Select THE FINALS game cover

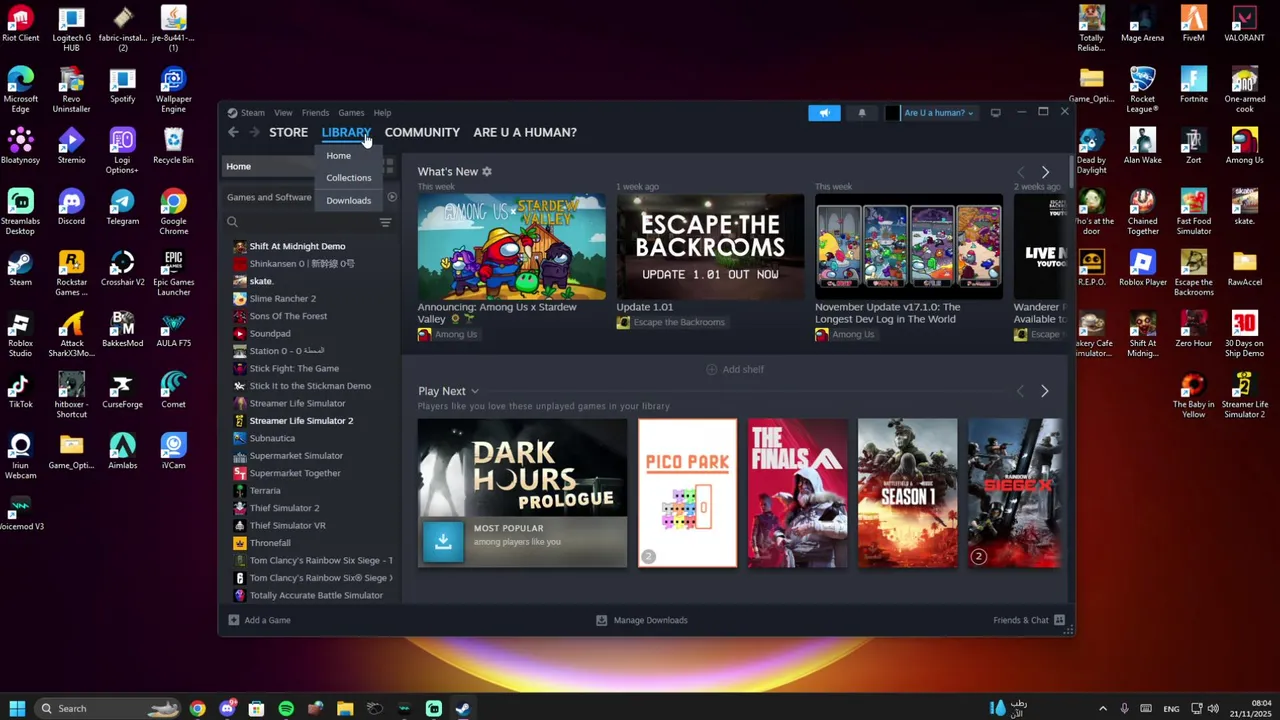click(797, 493)
